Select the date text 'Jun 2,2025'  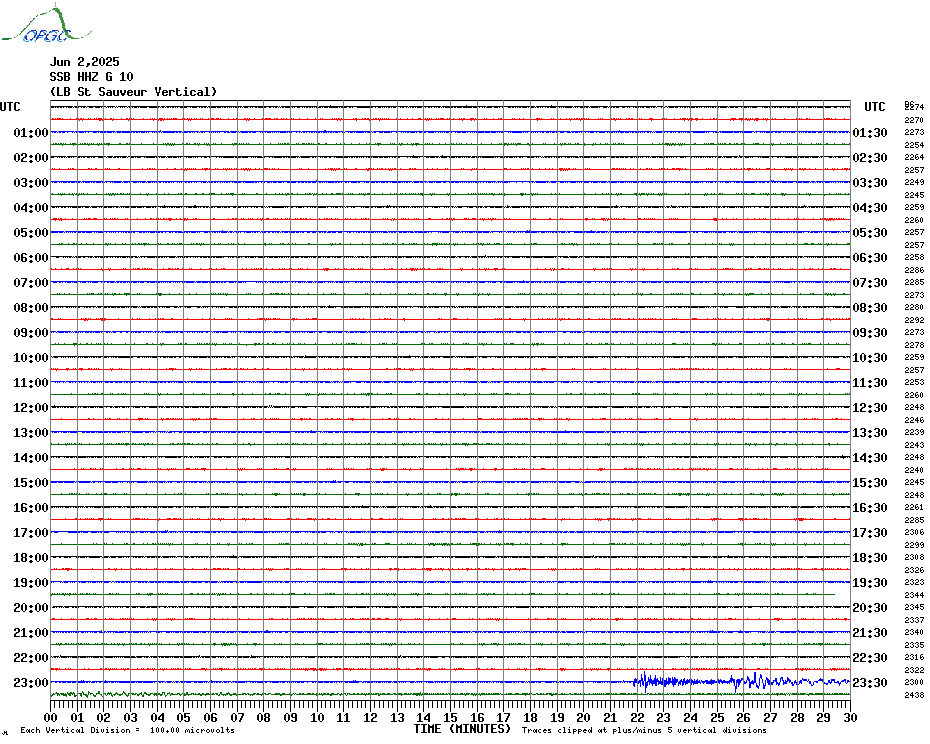pos(84,62)
